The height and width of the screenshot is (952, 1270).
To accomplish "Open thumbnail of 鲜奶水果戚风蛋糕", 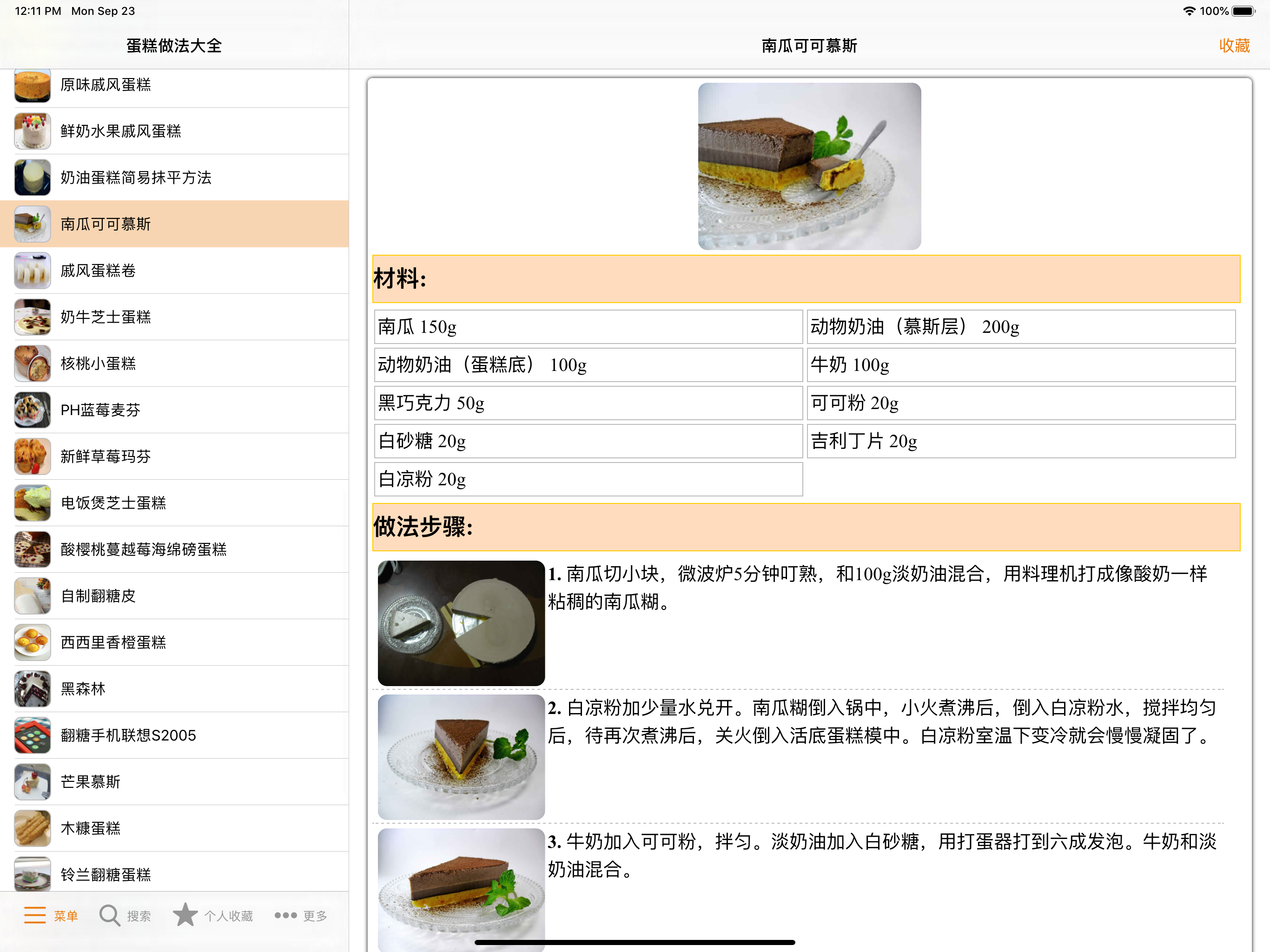I will [32, 131].
